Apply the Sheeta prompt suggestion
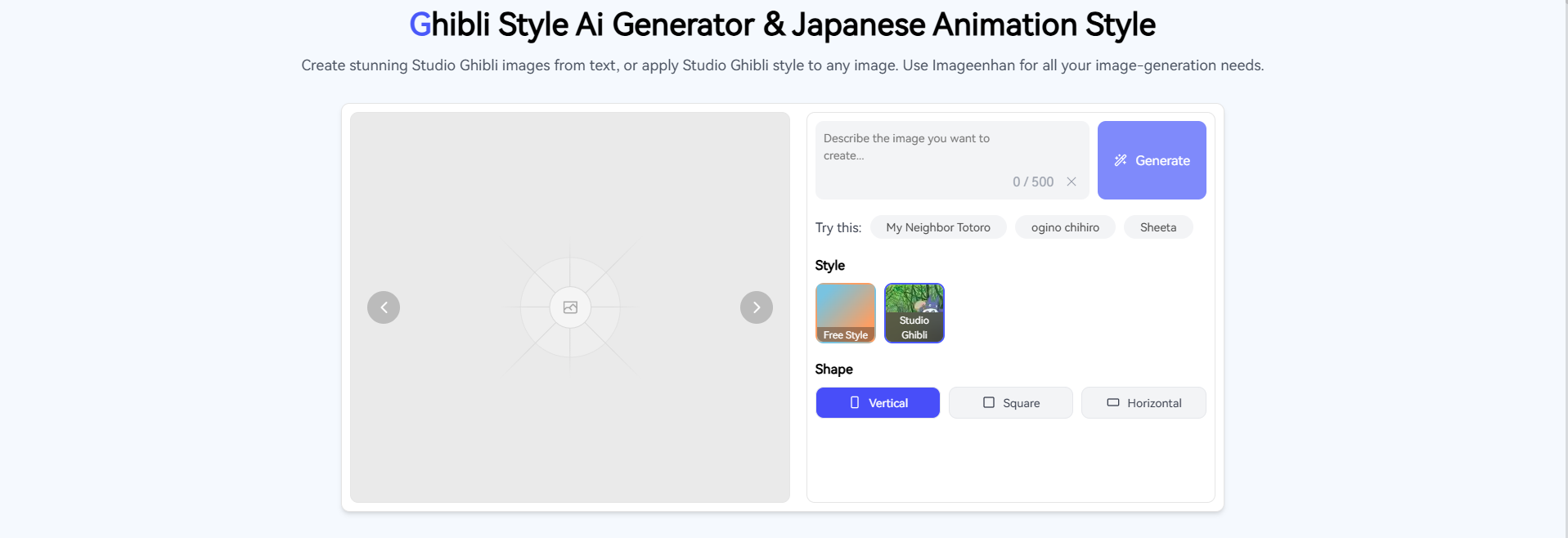 pos(1157,227)
